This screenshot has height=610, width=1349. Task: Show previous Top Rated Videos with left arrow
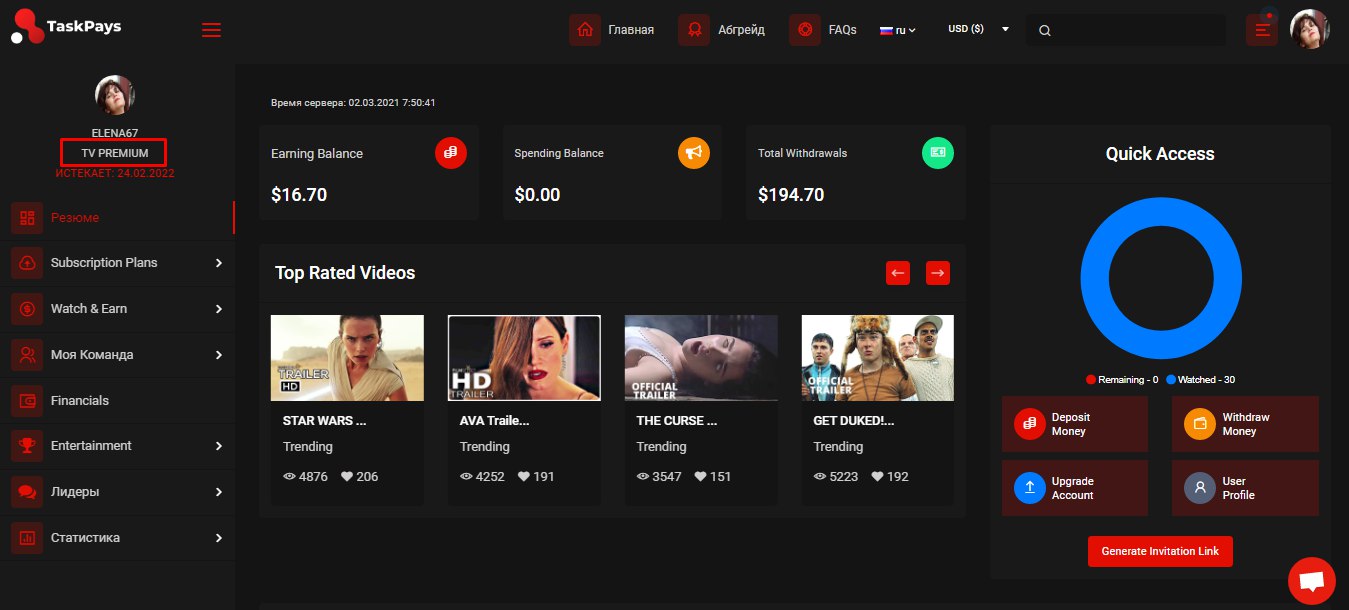(x=898, y=272)
